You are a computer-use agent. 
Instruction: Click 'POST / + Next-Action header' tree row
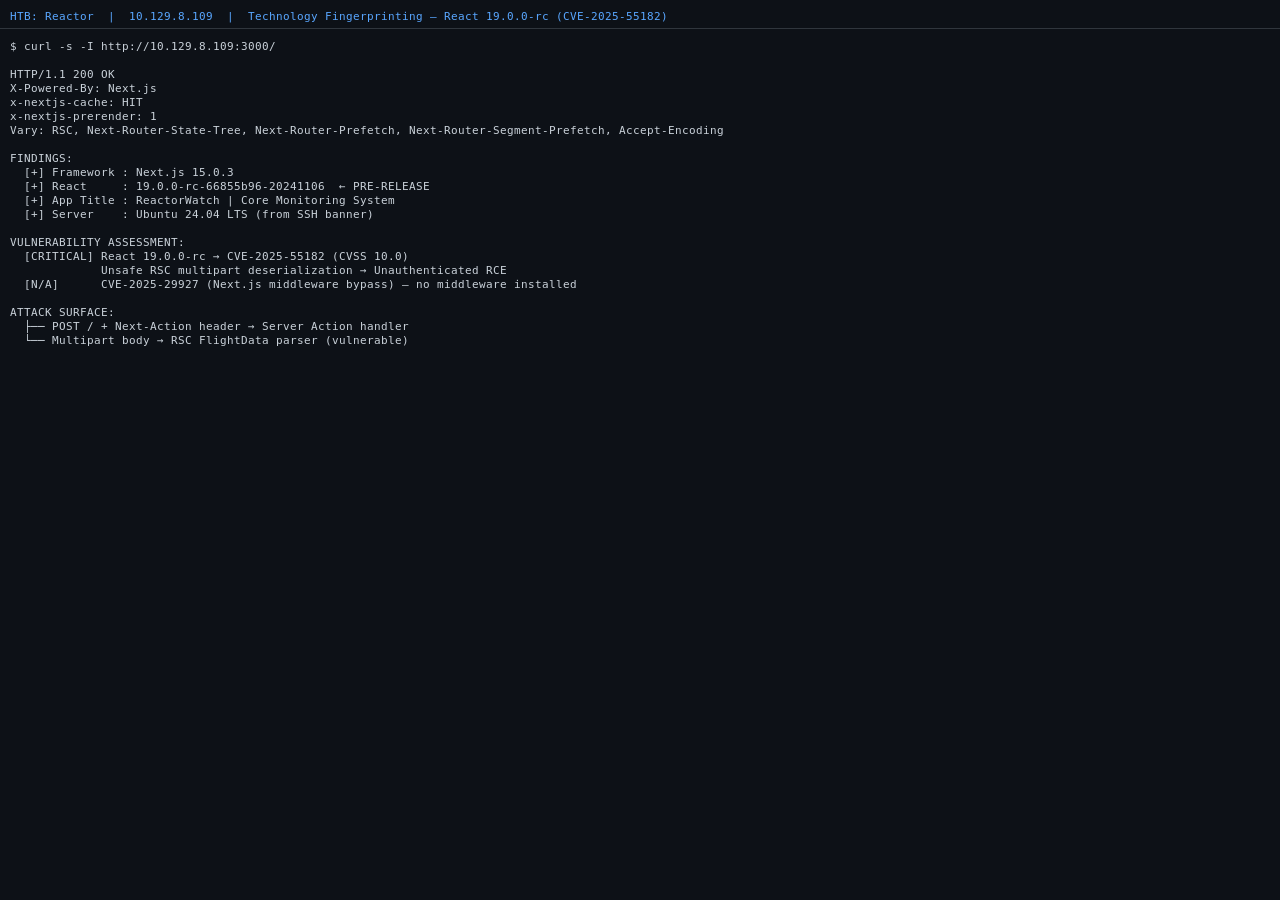(216, 326)
